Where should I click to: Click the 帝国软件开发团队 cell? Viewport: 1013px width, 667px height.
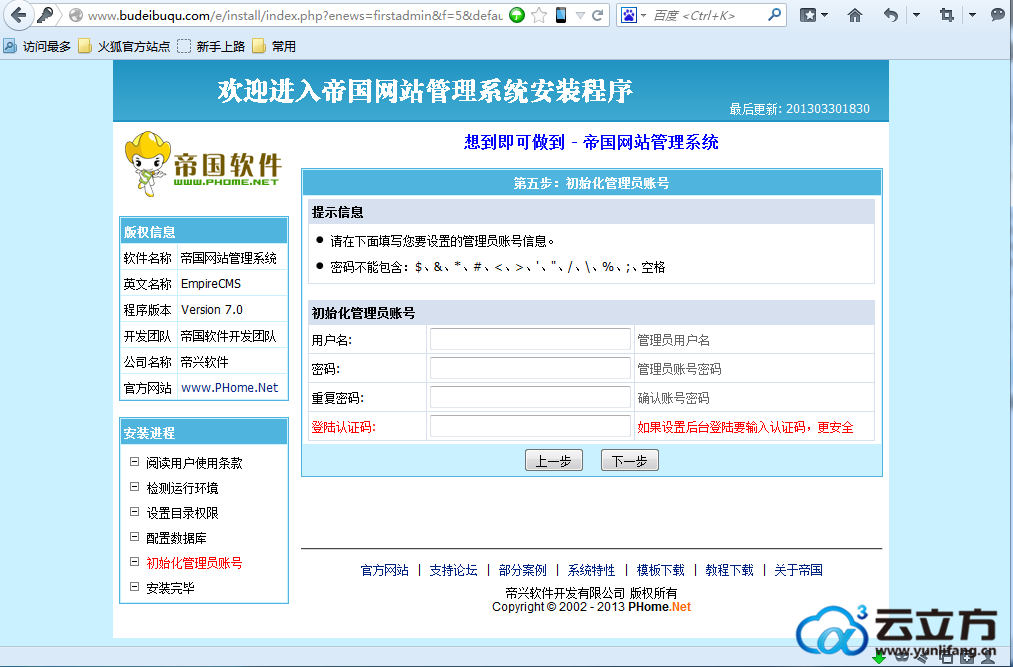[233, 336]
